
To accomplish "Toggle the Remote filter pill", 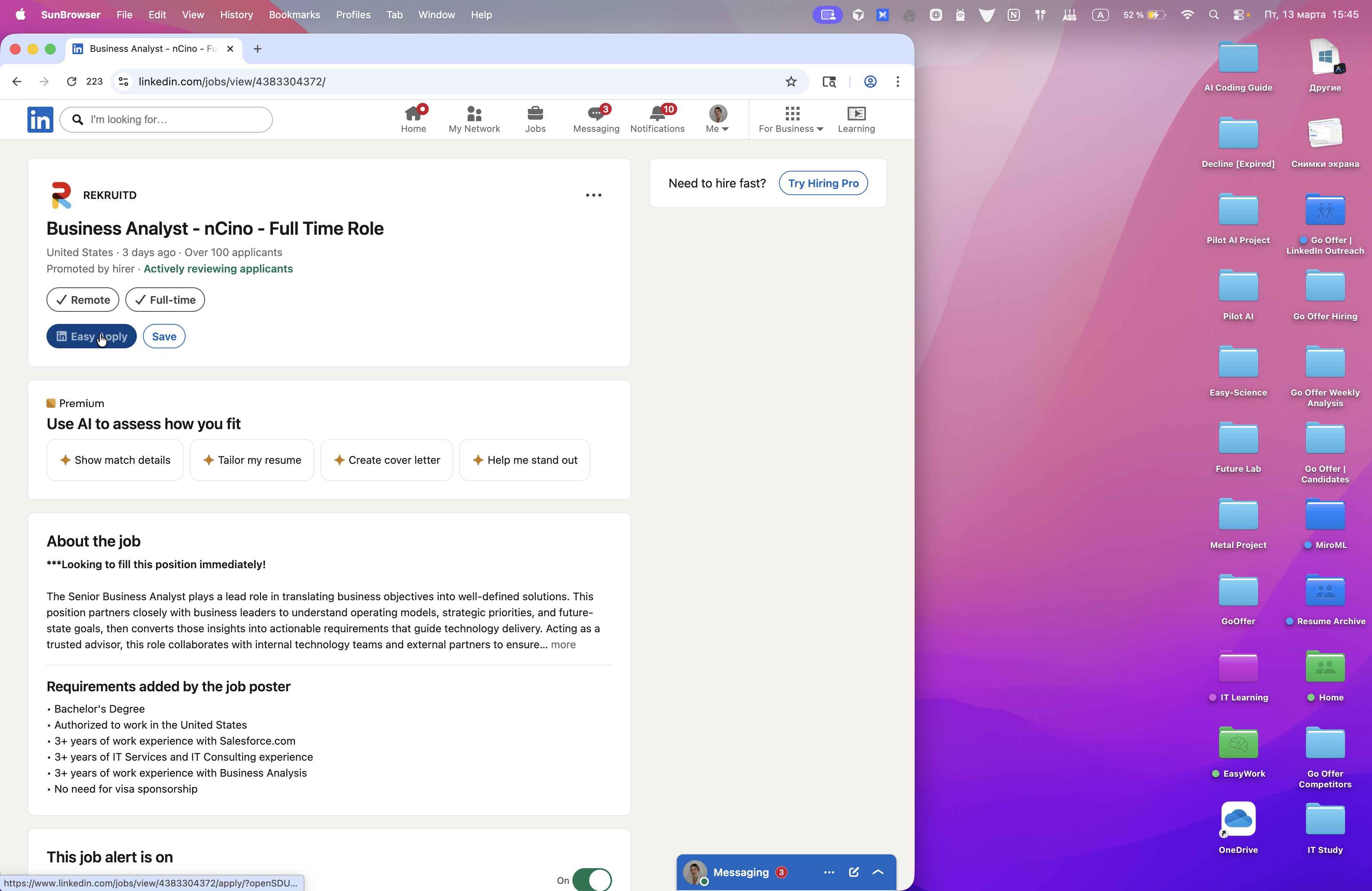I will (x=82, y=300).
